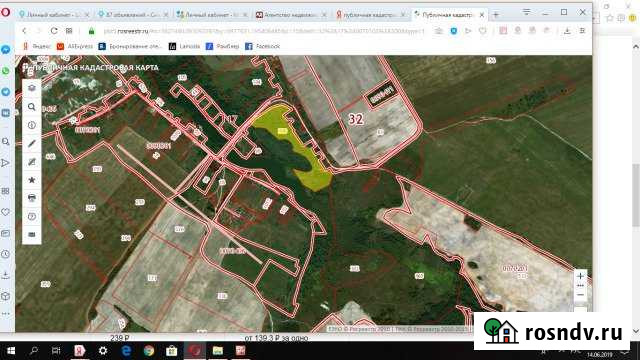Open downloads in Opera sidebar
Screen dimensions: 640x360
5,276
